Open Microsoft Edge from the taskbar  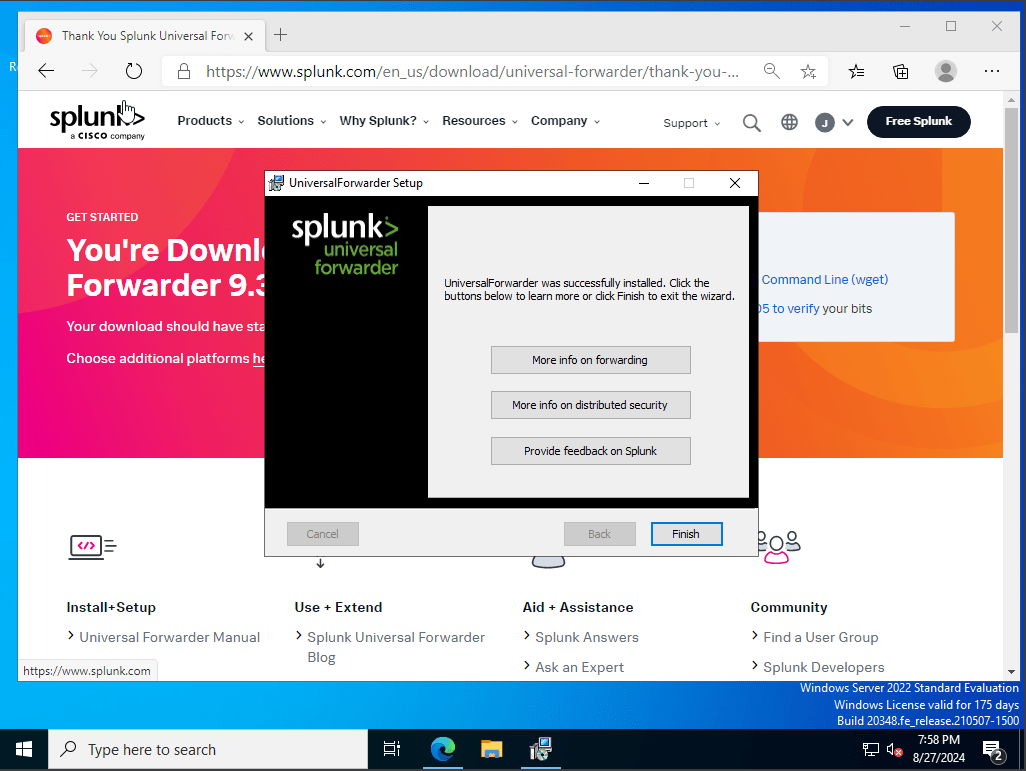[x=443, y=749]
